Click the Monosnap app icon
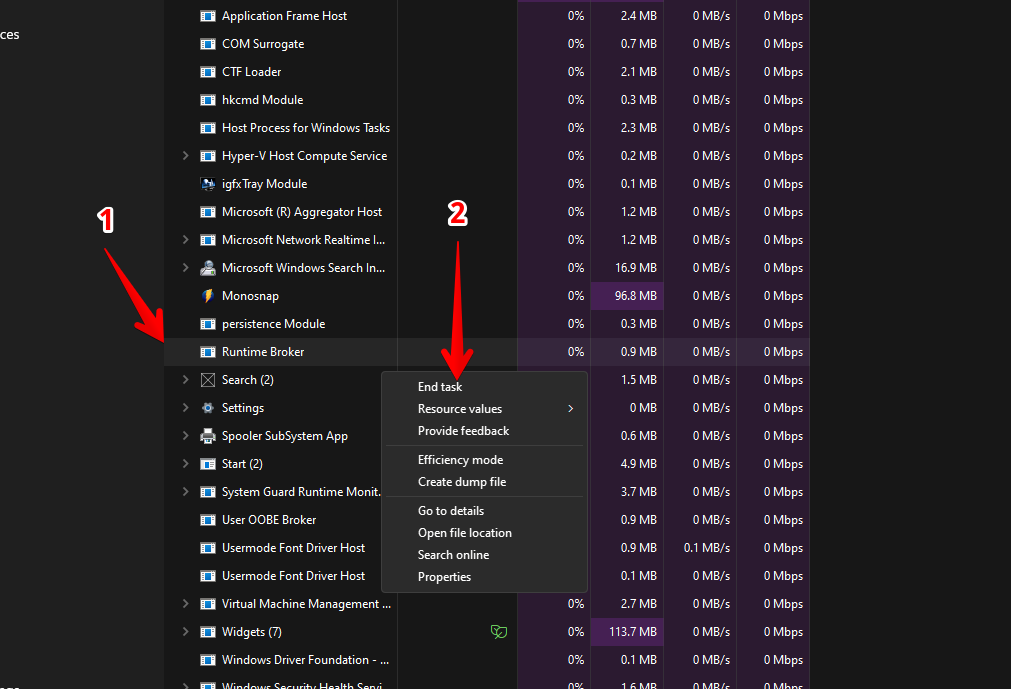This screenshot has width=1011, height=689. (208, 296)
